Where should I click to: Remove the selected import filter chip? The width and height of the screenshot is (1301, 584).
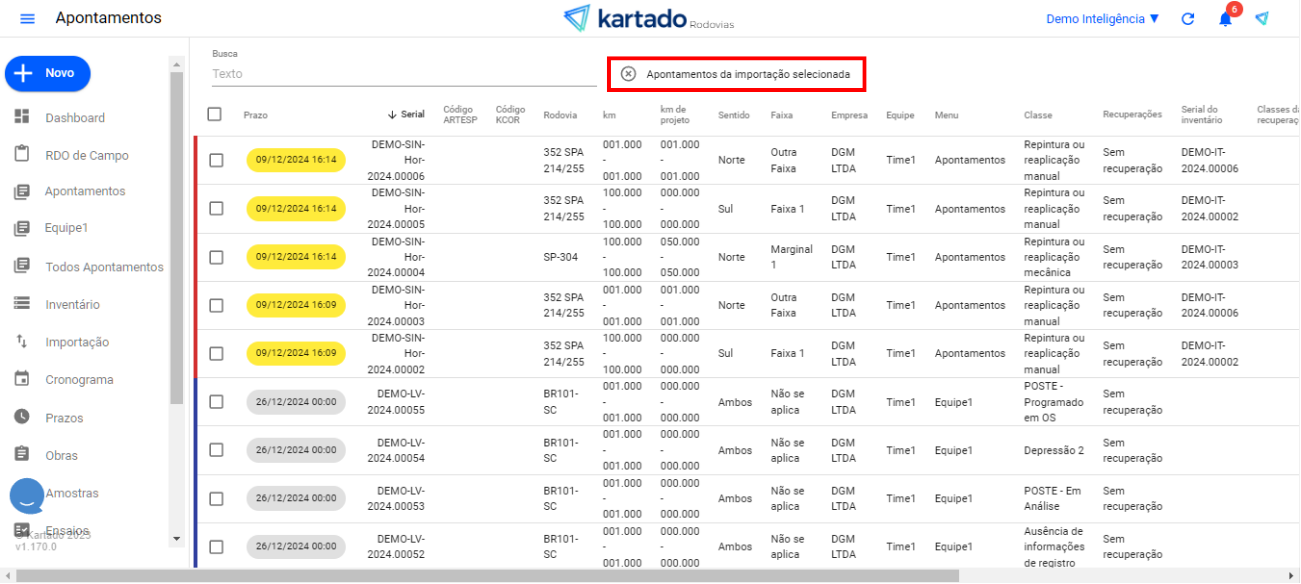(628, 74)
